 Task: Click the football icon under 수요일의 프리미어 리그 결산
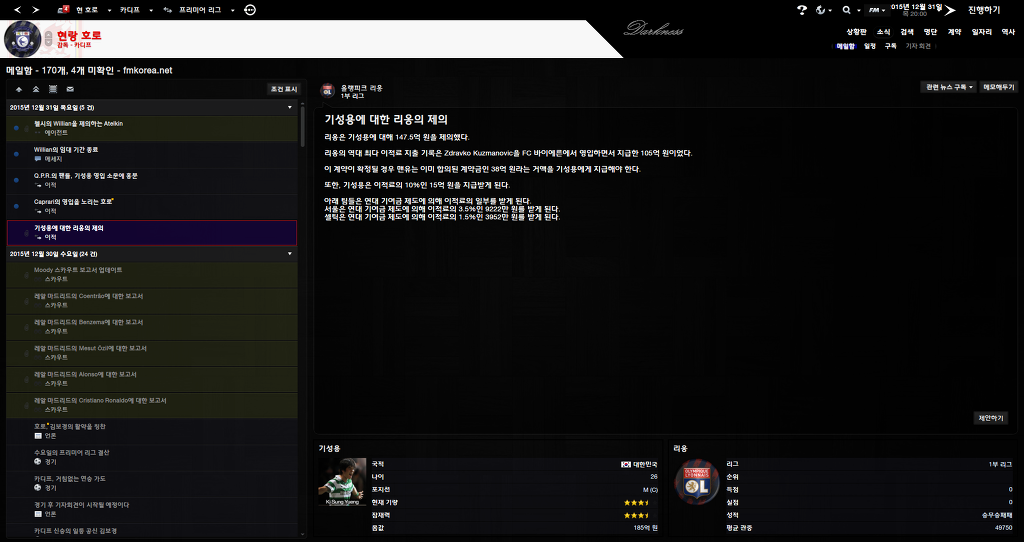coord(38,462)
